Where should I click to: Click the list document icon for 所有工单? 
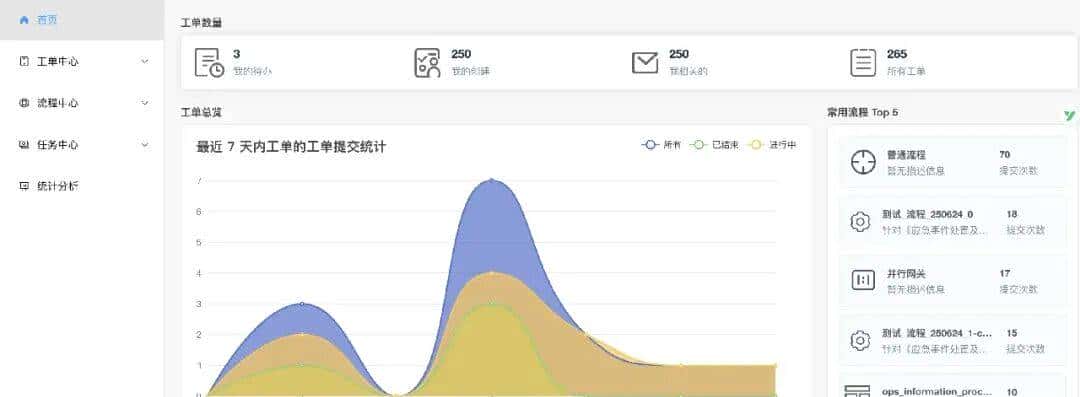tap(863, 63)
